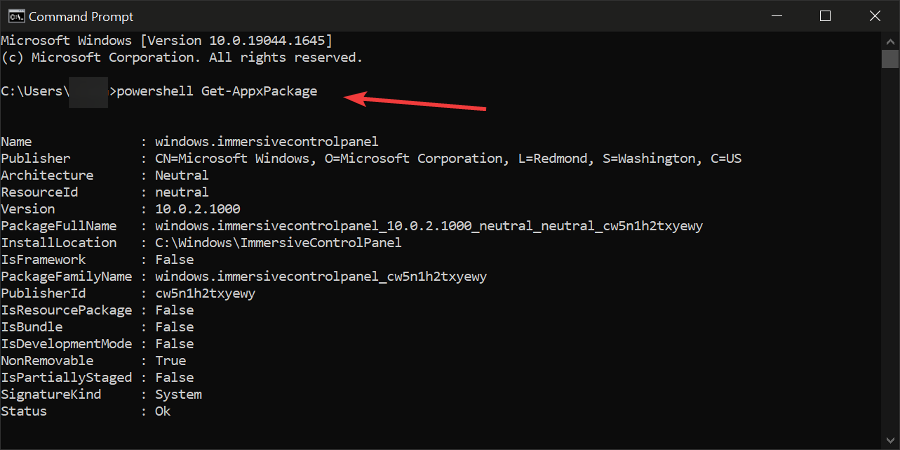Click the Architecture value 'Neutral'
This screenshot has height=450, width=900.
[182, 175]
